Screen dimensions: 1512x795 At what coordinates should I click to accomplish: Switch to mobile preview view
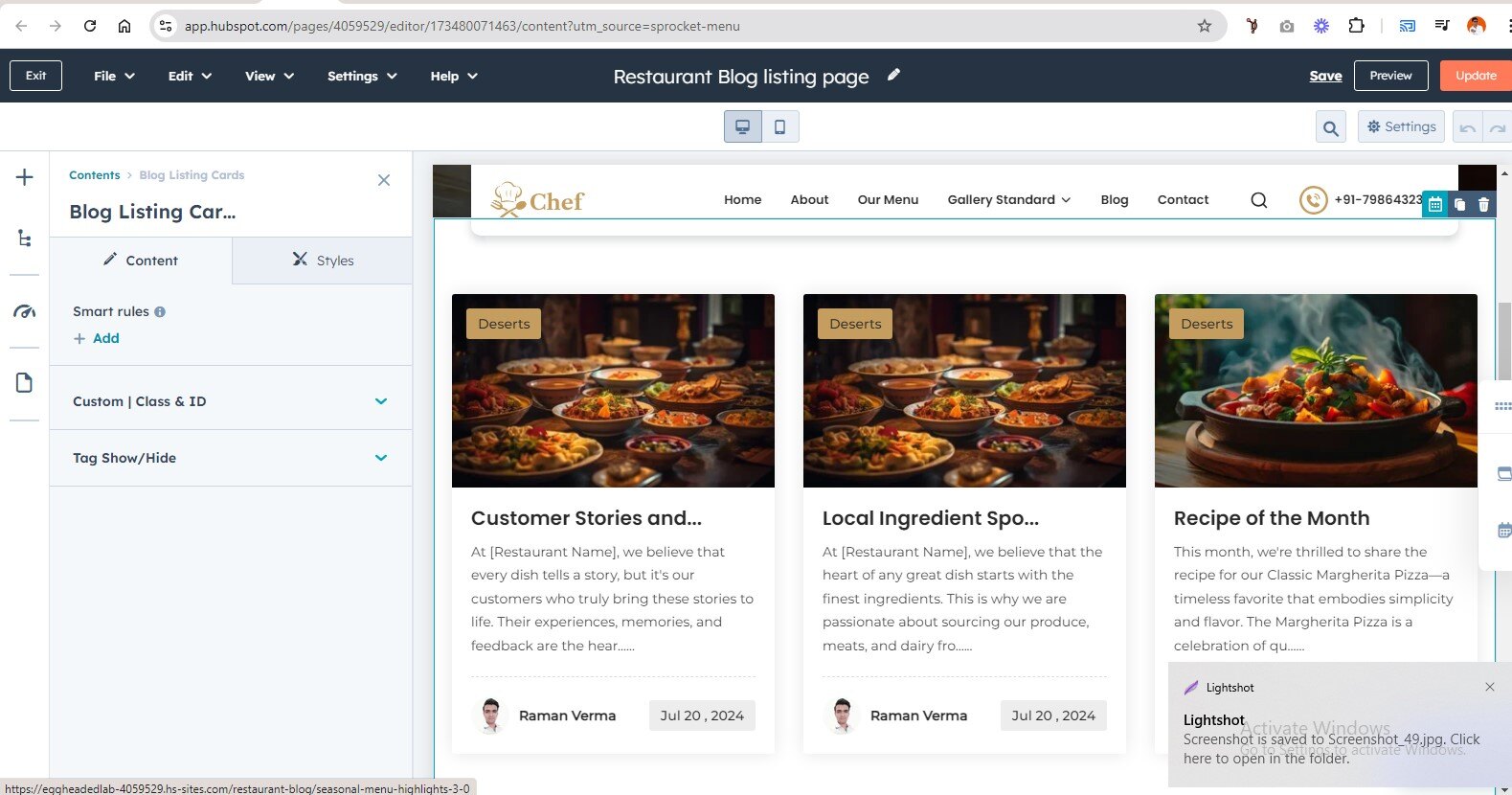point(779,126)
